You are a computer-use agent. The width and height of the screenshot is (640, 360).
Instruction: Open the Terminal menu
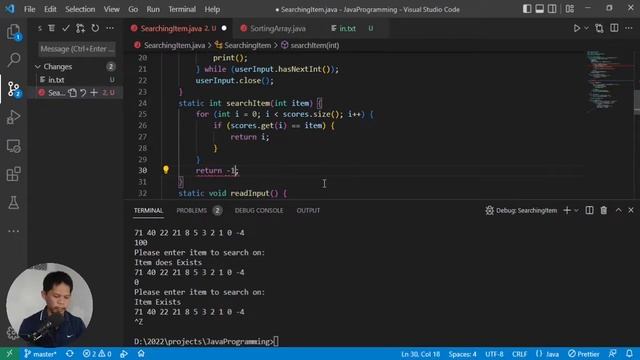click(x=182, y=9)
